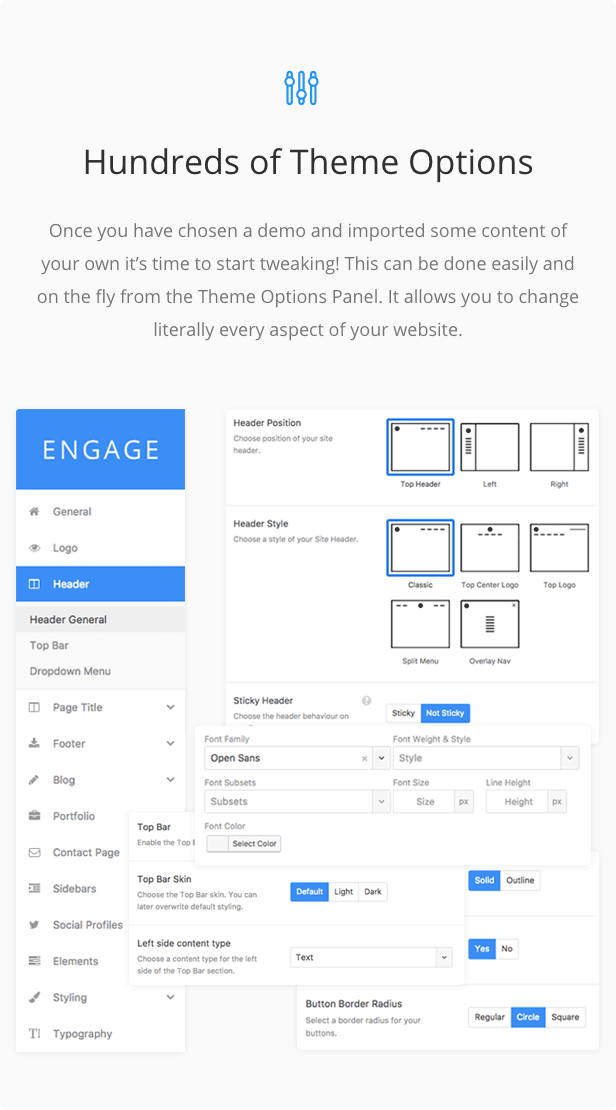Click the Elements stack icon
Viewport: 616px width, 1110px height.
pyautogui.click(x=34, y=961)
